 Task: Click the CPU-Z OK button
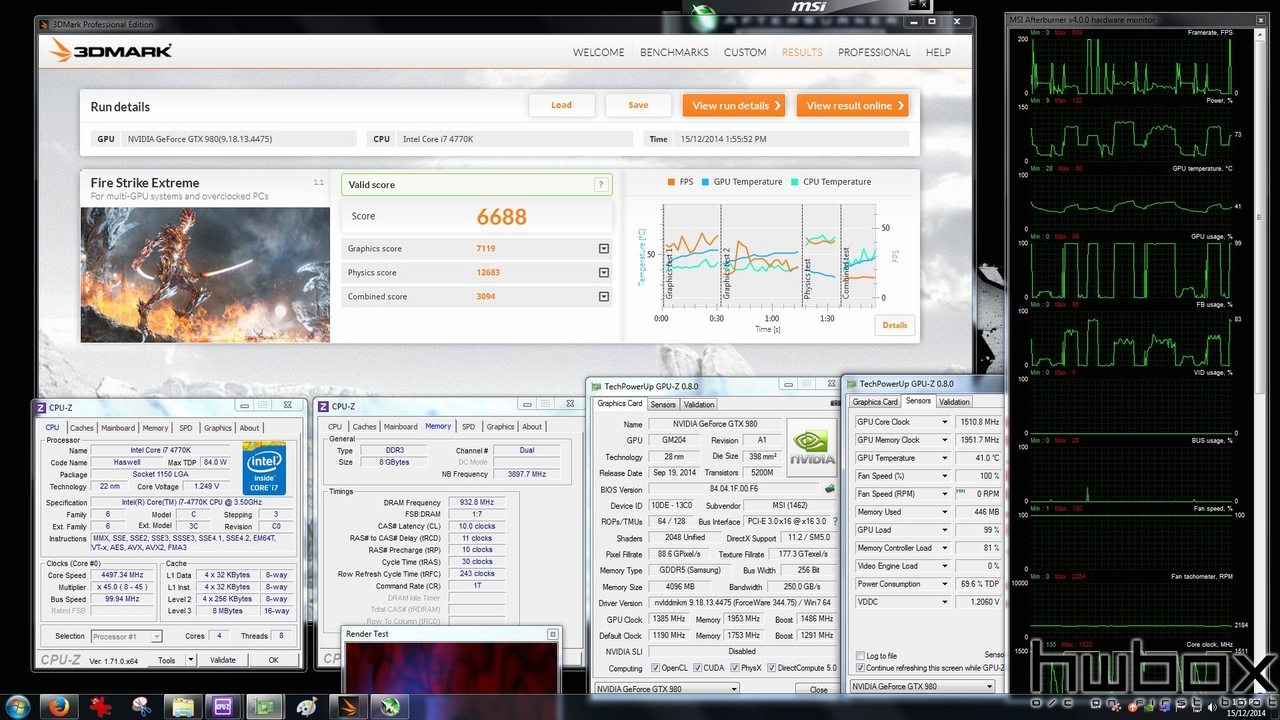[274, 660]
